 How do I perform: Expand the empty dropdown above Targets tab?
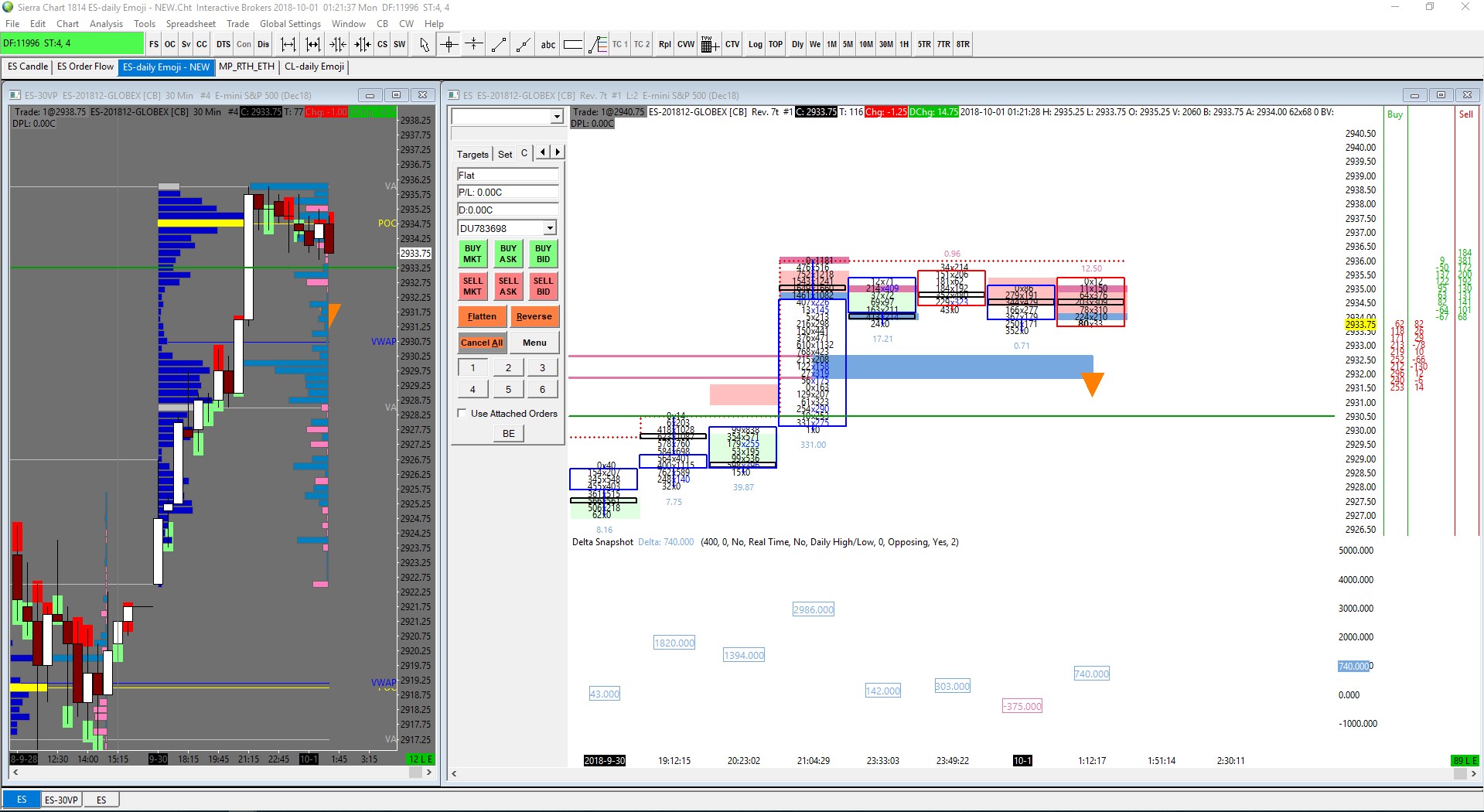(557, 117)
